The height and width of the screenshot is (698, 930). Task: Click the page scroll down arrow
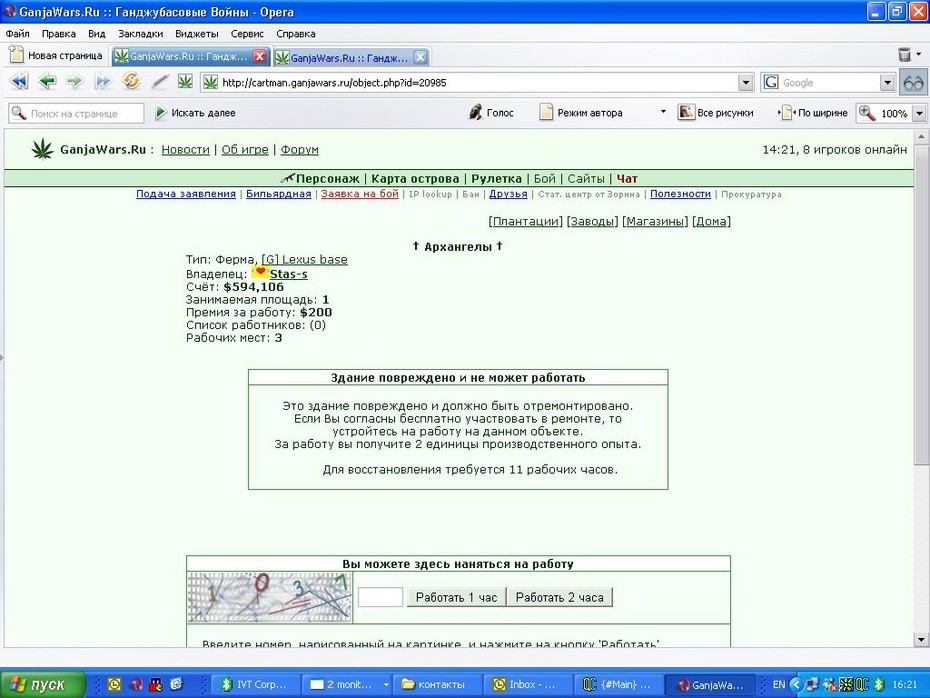(921, 640)
